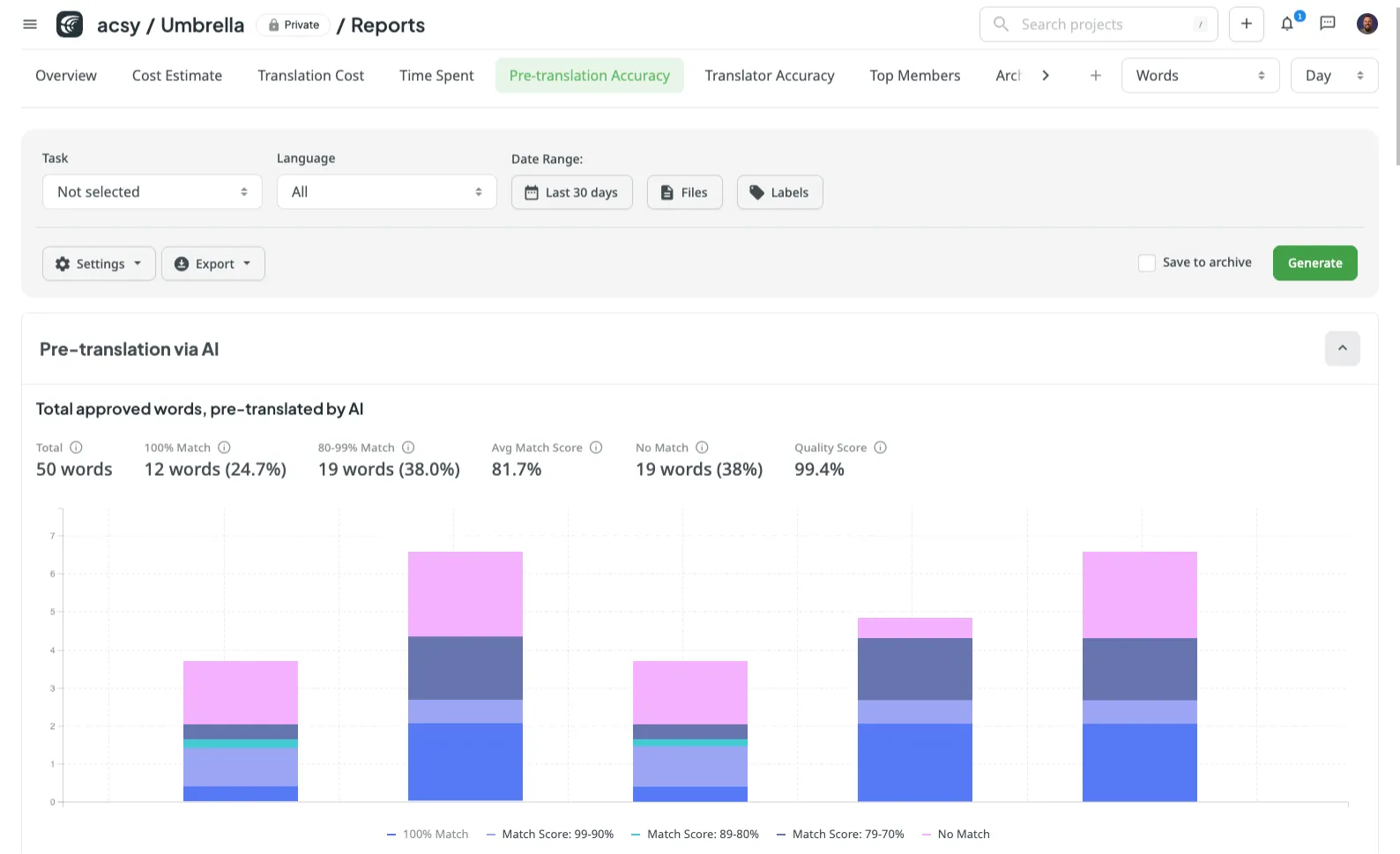Click the Search projects field
Screen dimensions: 1400x854
pyautogui.click(x=1098, y=25)
